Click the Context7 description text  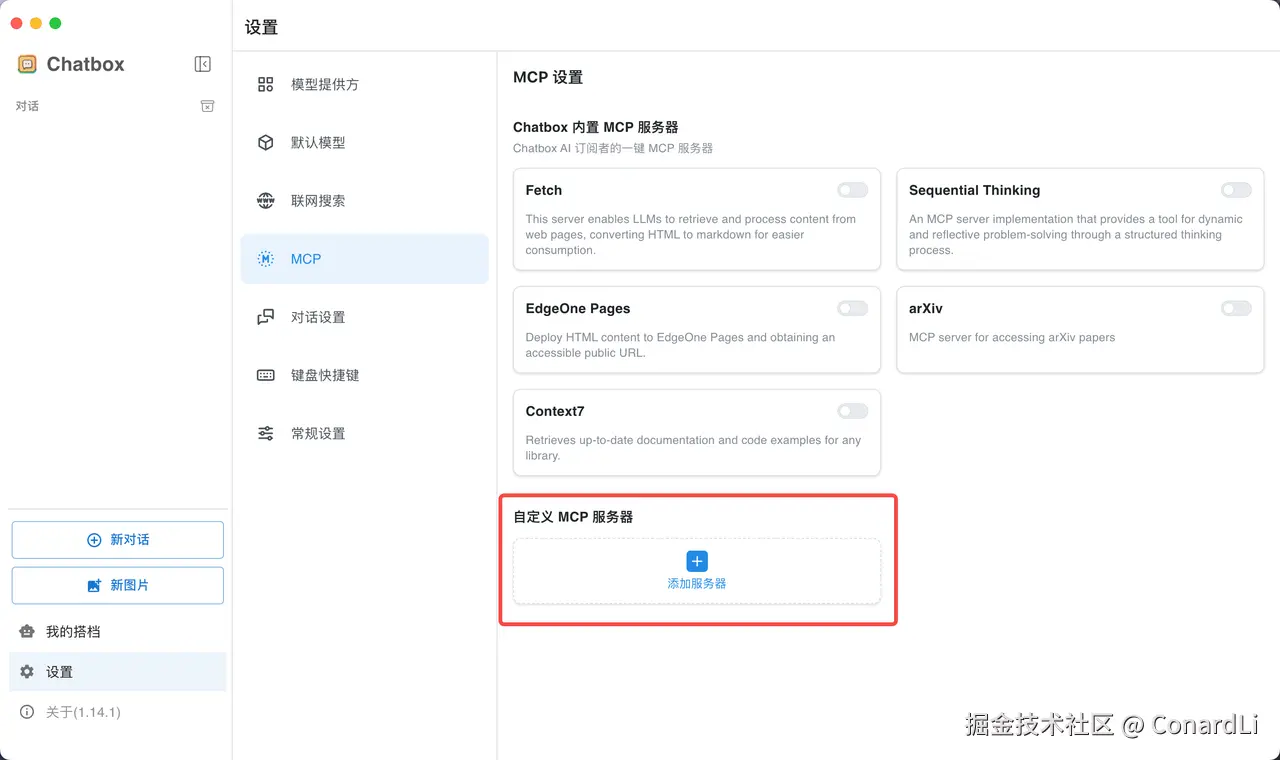[693, 447]
